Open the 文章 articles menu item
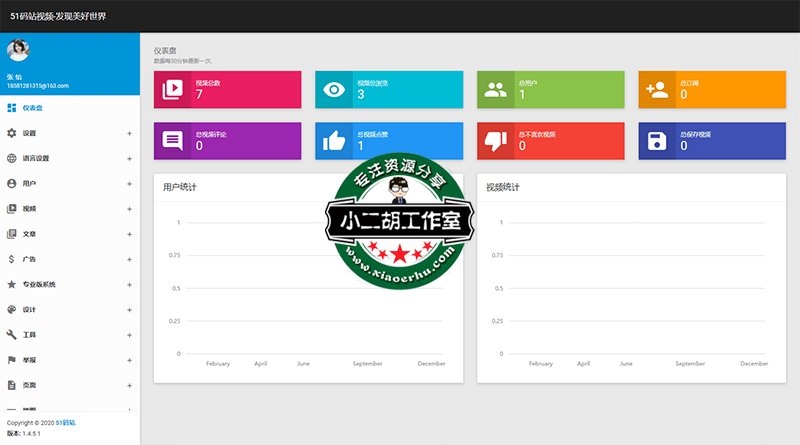This screenshot has width=800, height=445. 29,234
